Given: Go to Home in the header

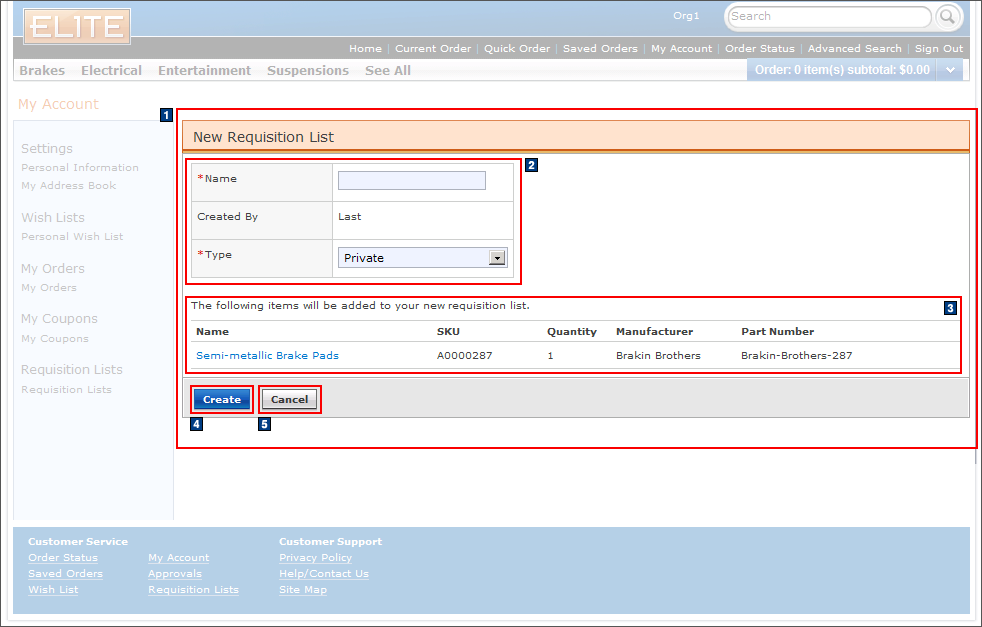Looking at the screenshot, I should [365, 48].
